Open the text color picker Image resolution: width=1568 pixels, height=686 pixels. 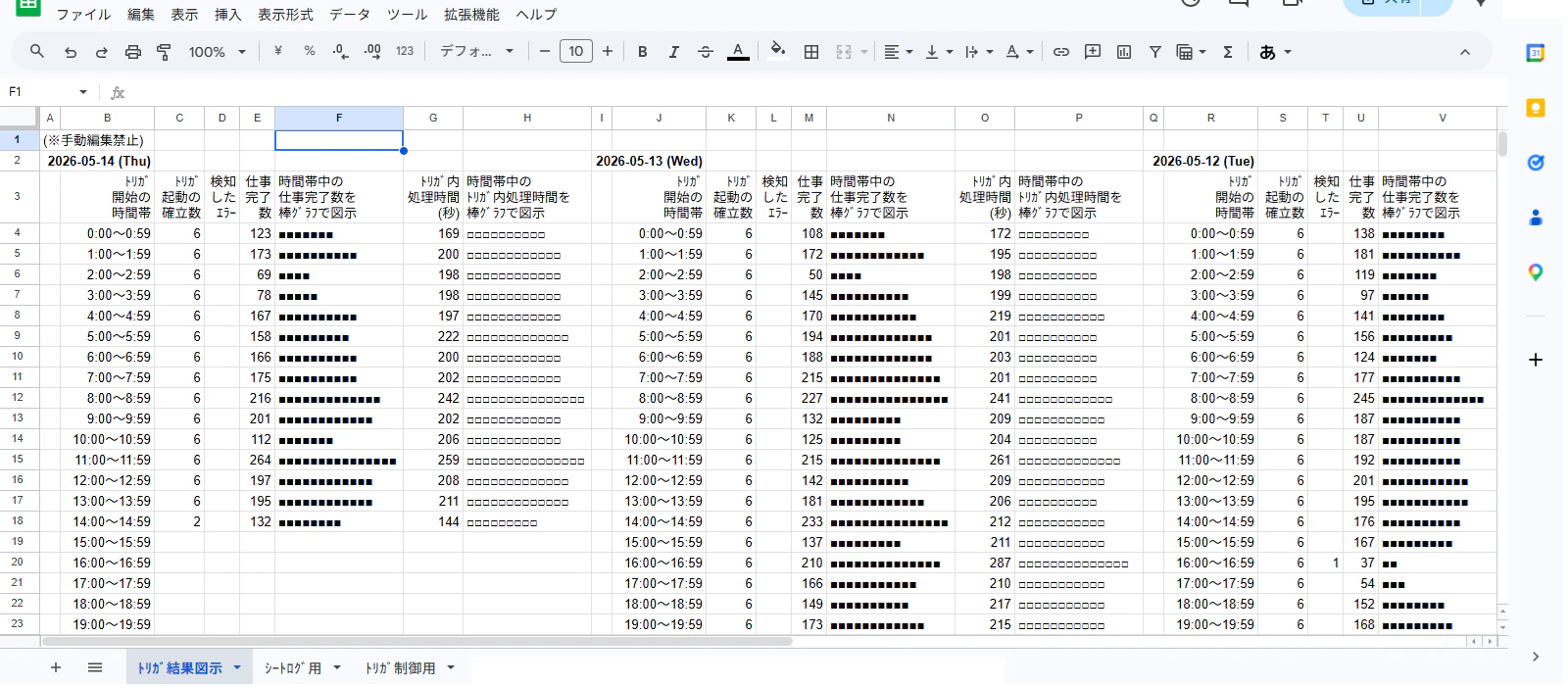[x=739, y=52]
